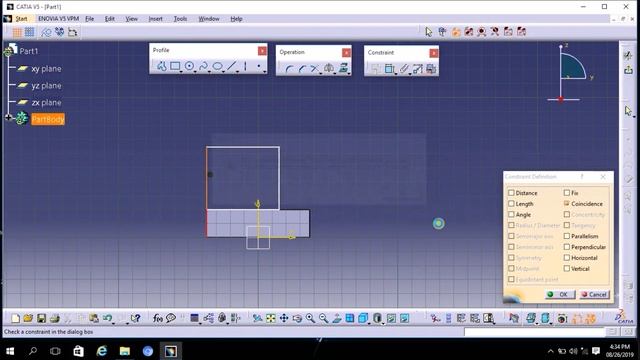Select the xy plane in tree
Image resolution: width=640 pixels, height=360 pixels.
coord(46,69)
